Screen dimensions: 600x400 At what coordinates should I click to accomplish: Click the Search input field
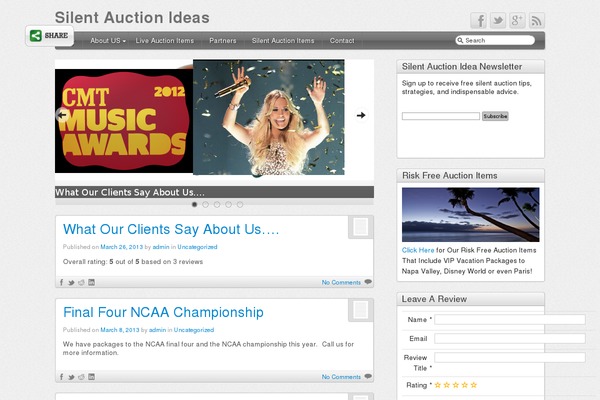point(495,40)
